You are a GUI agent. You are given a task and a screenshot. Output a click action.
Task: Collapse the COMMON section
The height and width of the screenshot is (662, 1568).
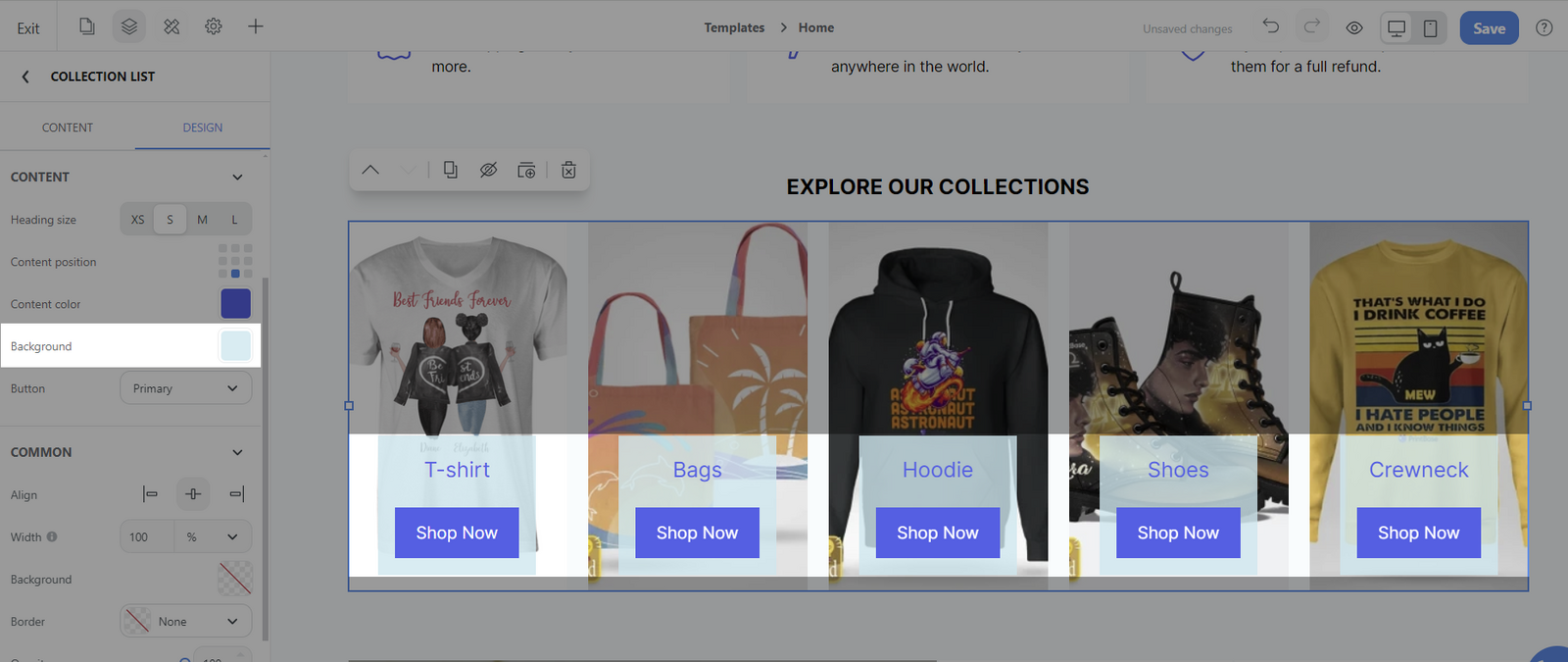click(x=237, y=452)
